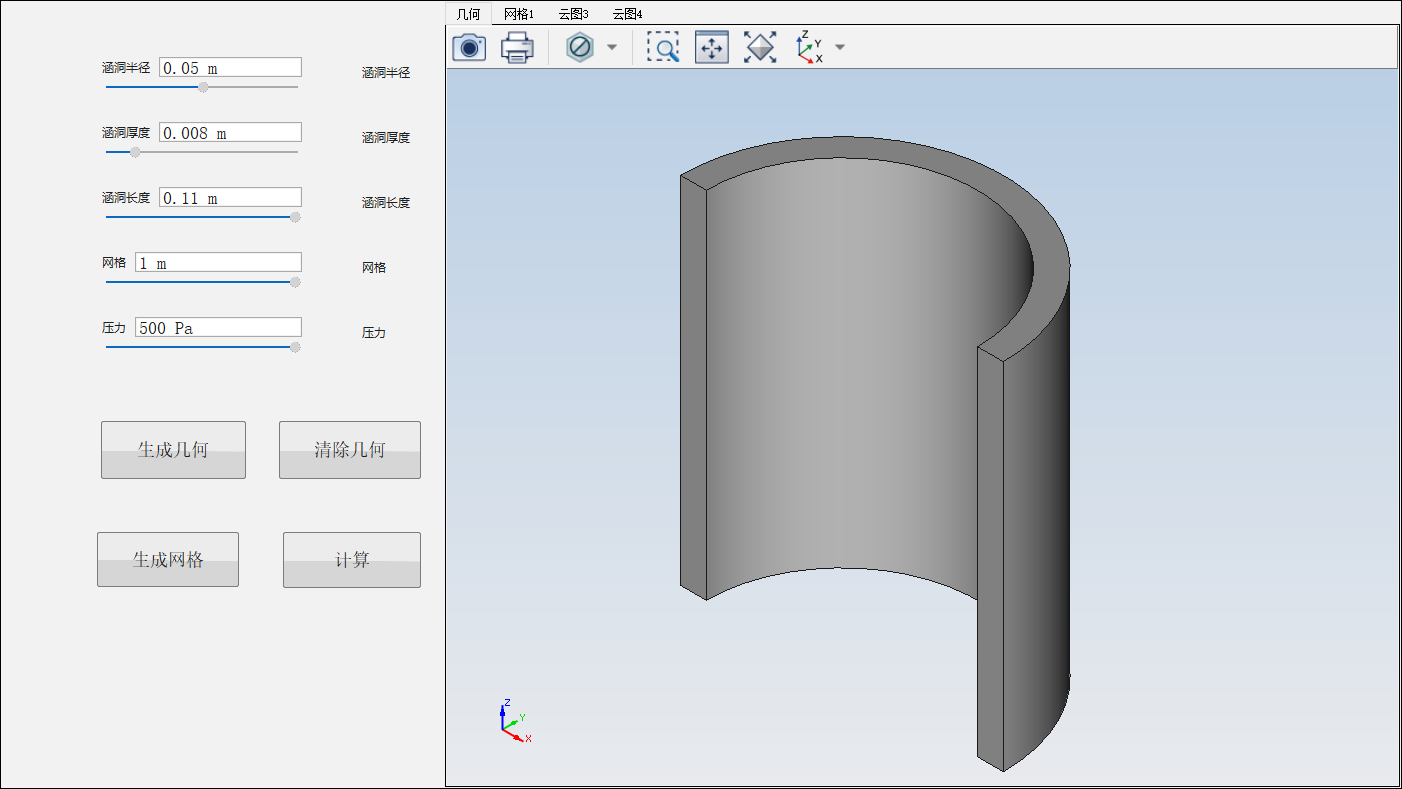Click the XYZ view orientation icon
This screenshot has width=1402, height=789.
click(810, 47)
